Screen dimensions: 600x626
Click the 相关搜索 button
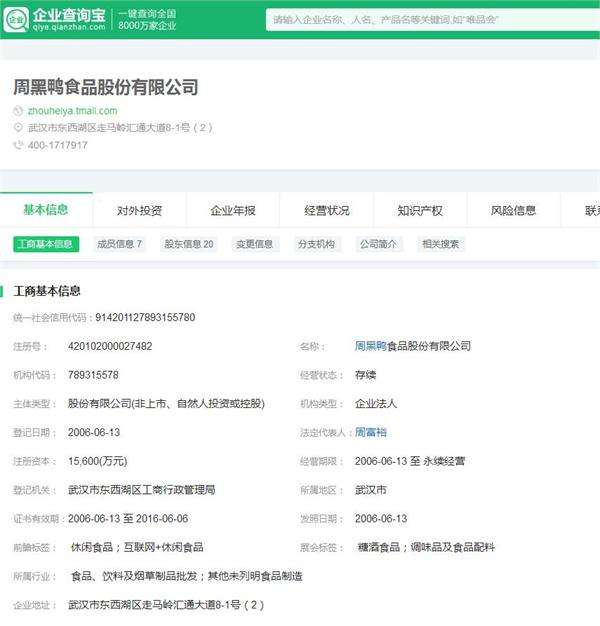440,244
